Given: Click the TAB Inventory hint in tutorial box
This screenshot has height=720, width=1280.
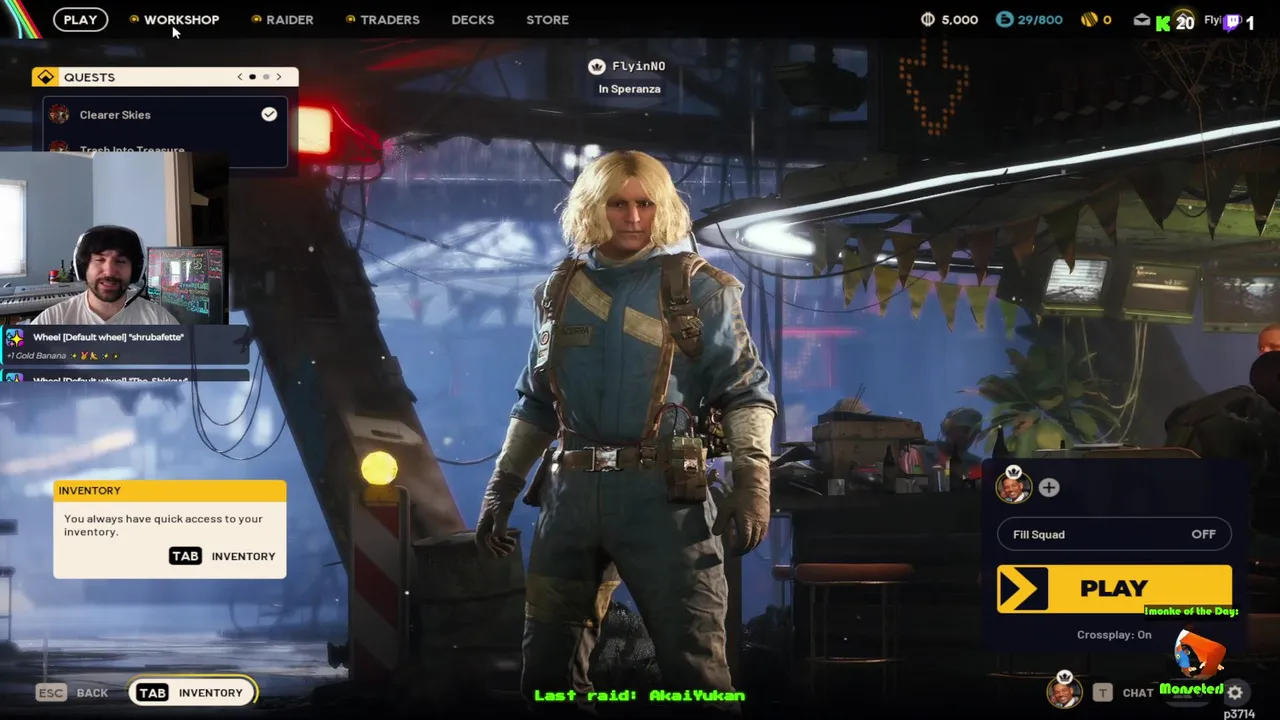Looking at the screenshot, I should 222,556.
